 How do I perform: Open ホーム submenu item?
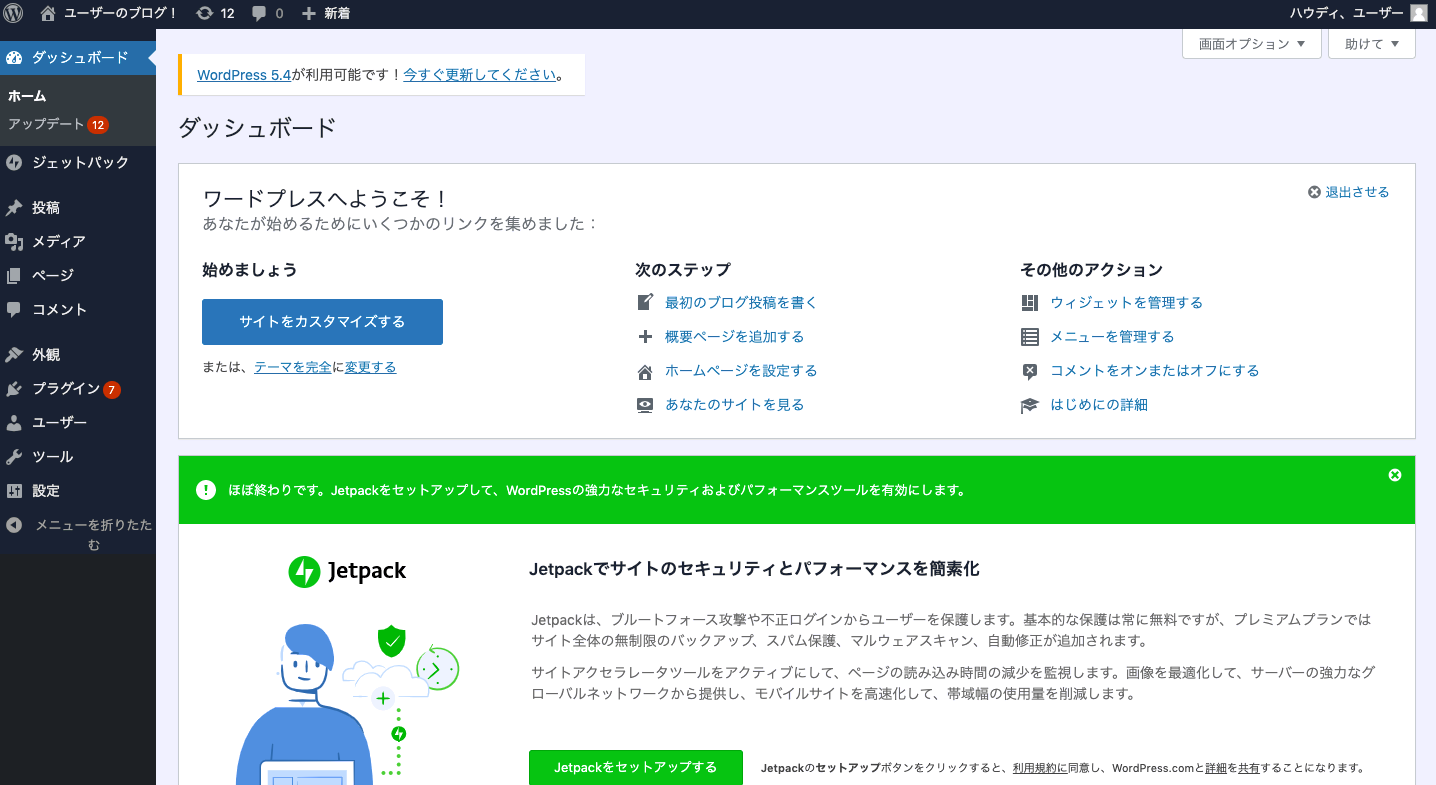27,96
